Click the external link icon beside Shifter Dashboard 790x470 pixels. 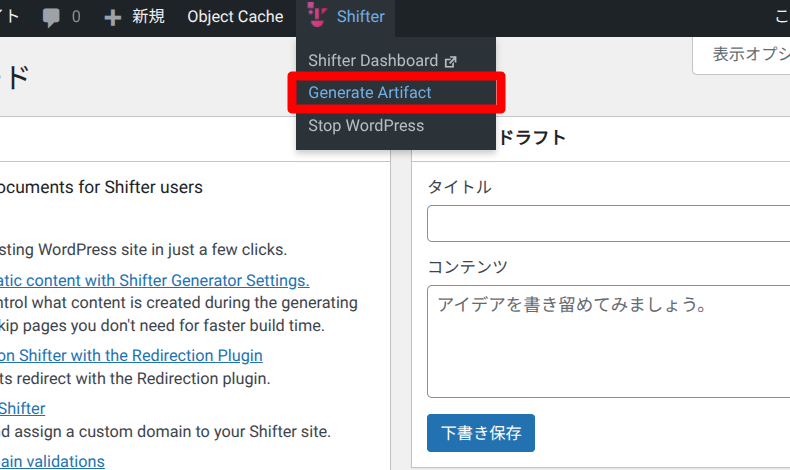450,61
